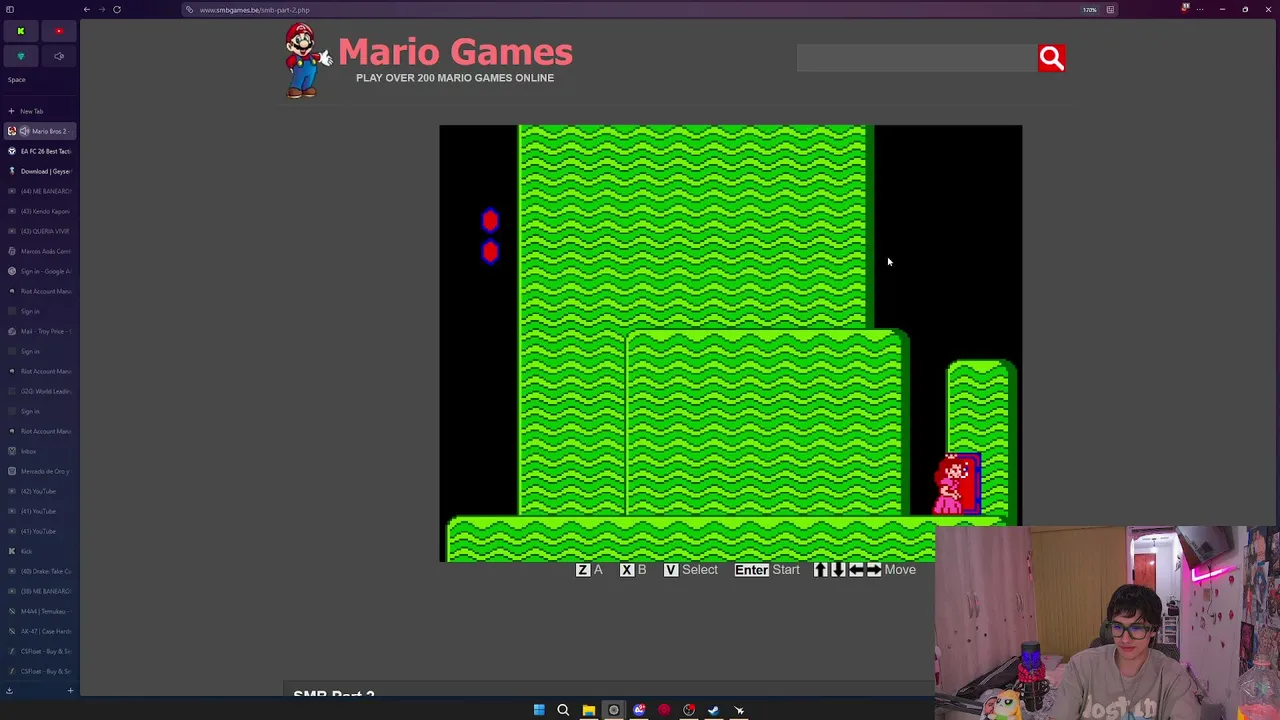Switch to the (42) YouTube tab
This screenshot has width=1280, height=720.
(38, 491)
